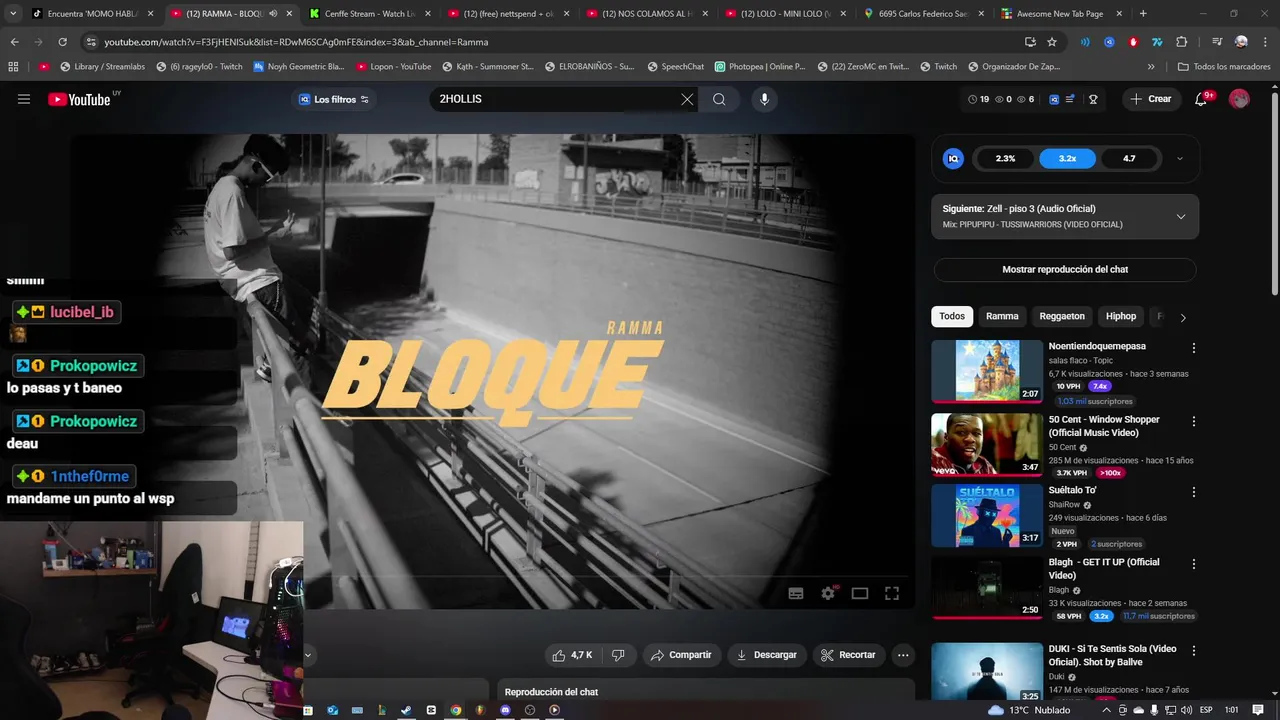The width and height of the screenshot is (1280, 720).
Task: Show hidden system tray icons
Action: 1105,710
